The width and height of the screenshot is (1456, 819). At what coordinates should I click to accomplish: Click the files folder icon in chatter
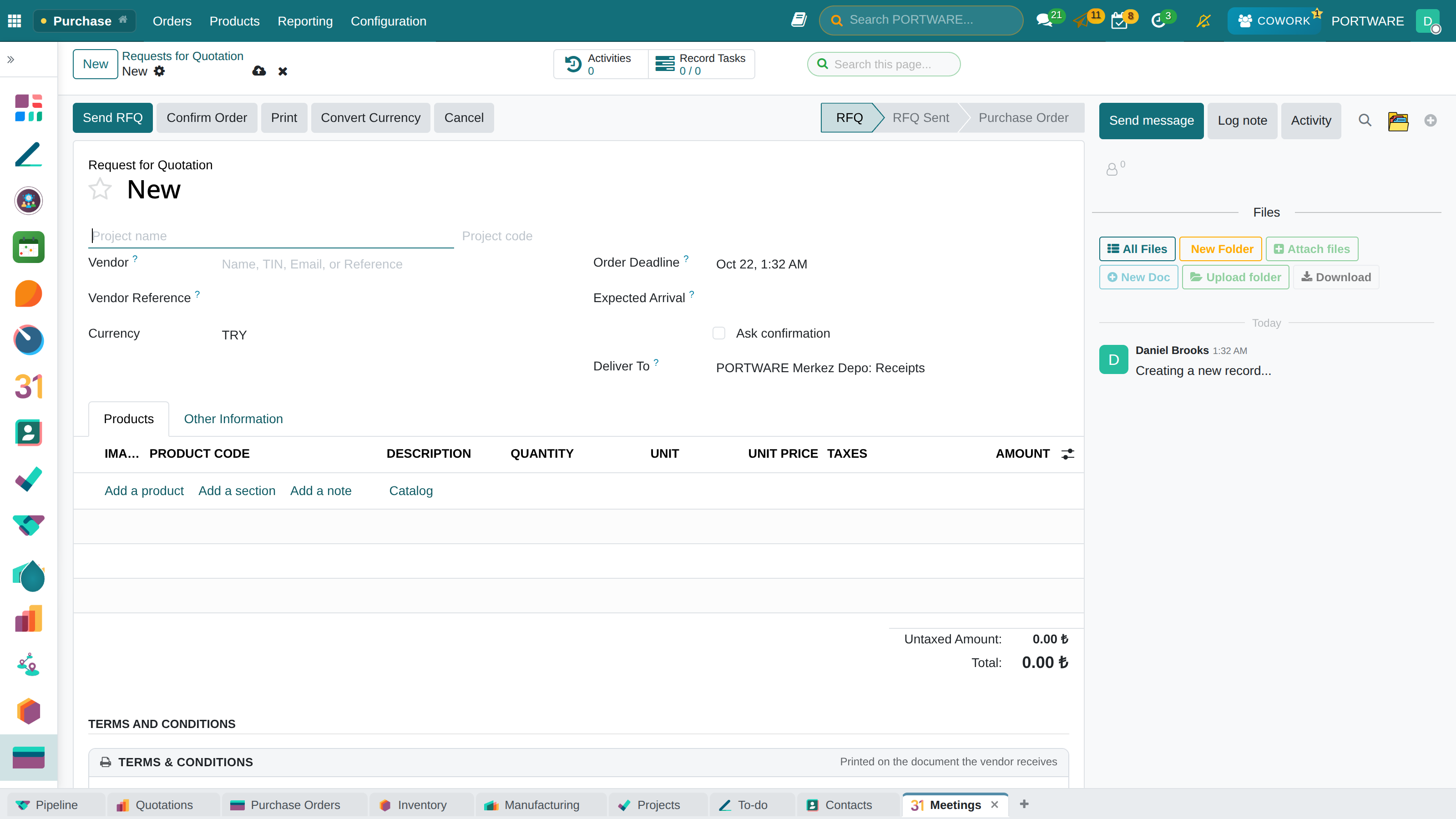(1398, 121)
